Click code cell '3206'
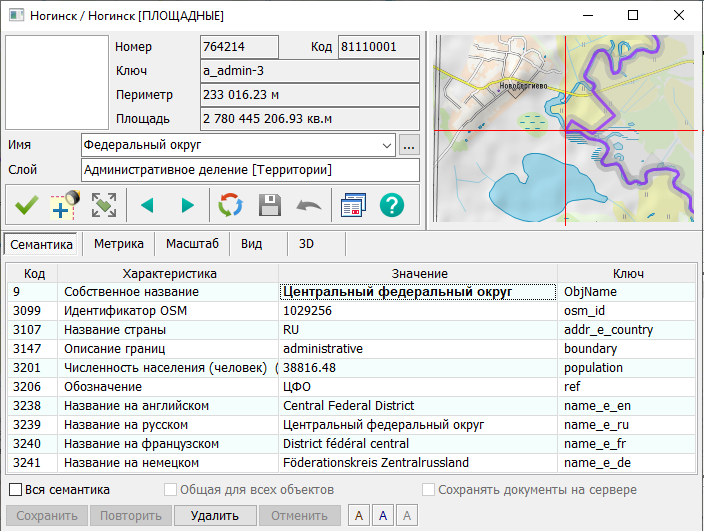The image size is (704, 531). 32,386
